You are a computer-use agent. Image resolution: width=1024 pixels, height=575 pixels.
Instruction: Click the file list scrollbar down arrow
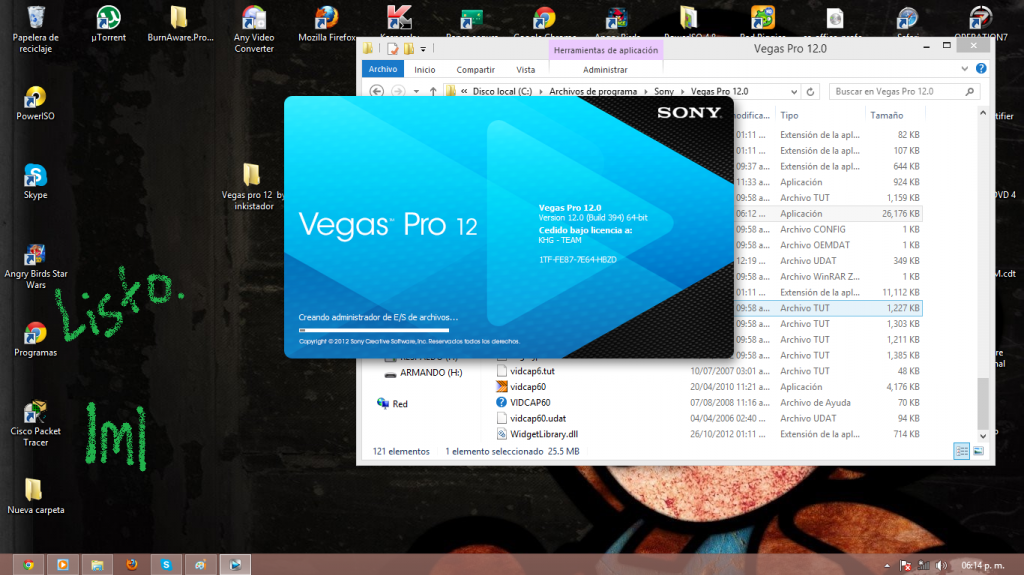click(983, 436)
